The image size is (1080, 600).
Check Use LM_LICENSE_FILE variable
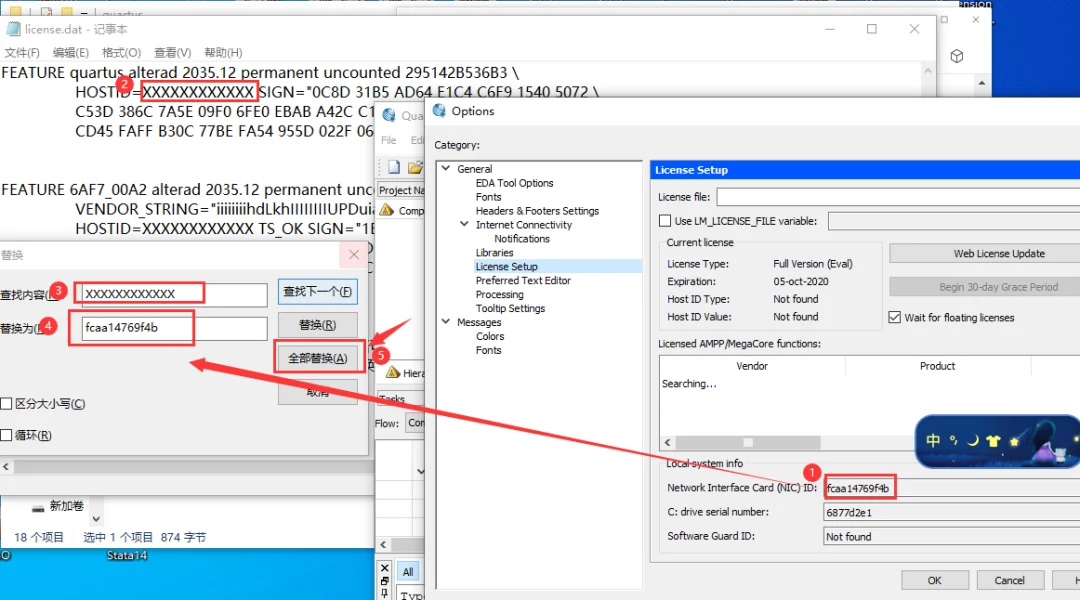pyautogui.click(x=665, y=221)
